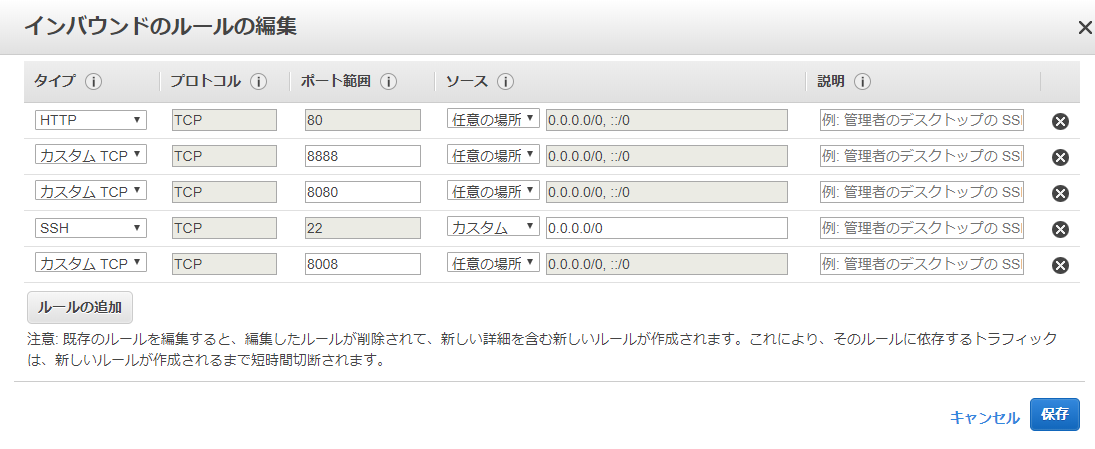
Task: Save rules with 保存 button
Action: click(x=1054, y=414)
